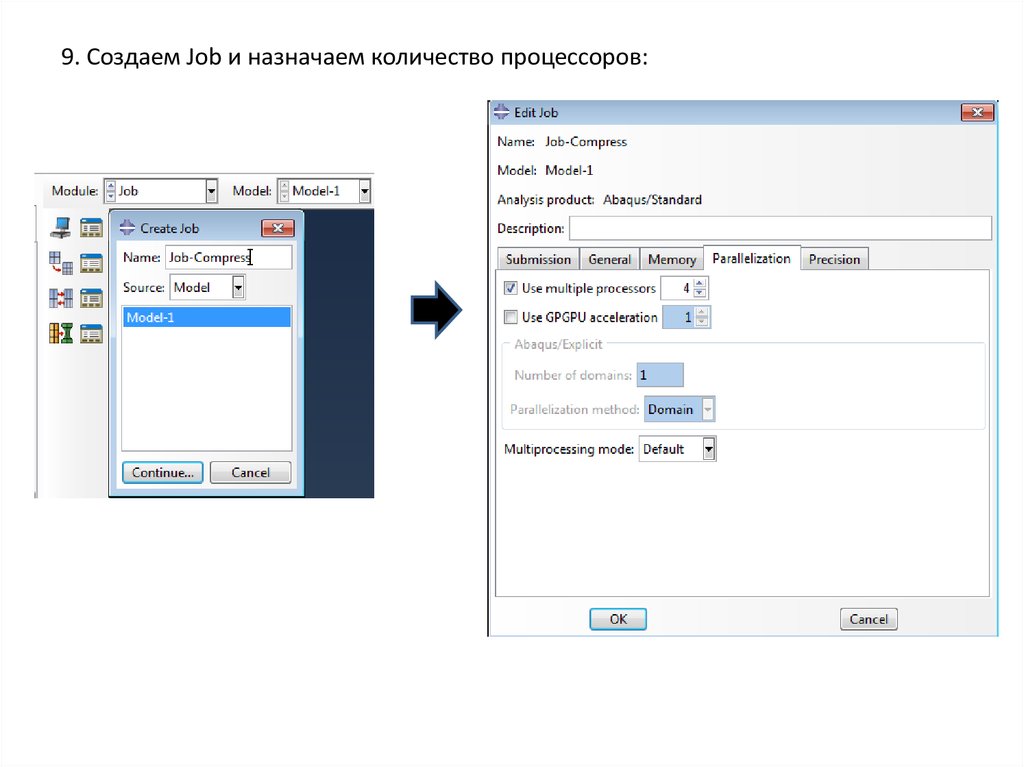Viewport: 1024px width, 767px height.
Task: Click the Description input field
Action: point(780,229)
